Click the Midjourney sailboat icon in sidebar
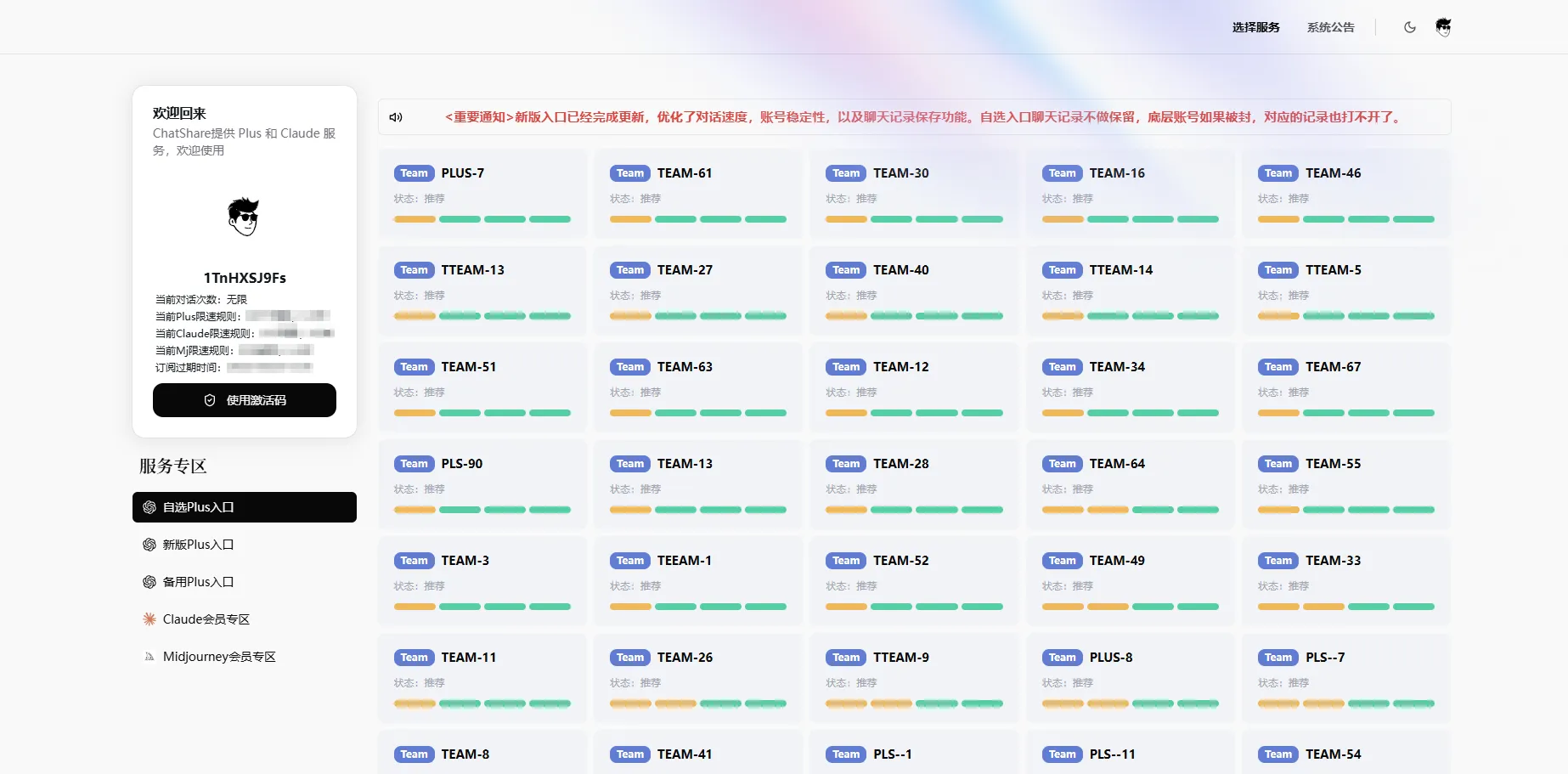Image resolution: width=1568 pixels, height=774 pixels. [x=149, y=657]
